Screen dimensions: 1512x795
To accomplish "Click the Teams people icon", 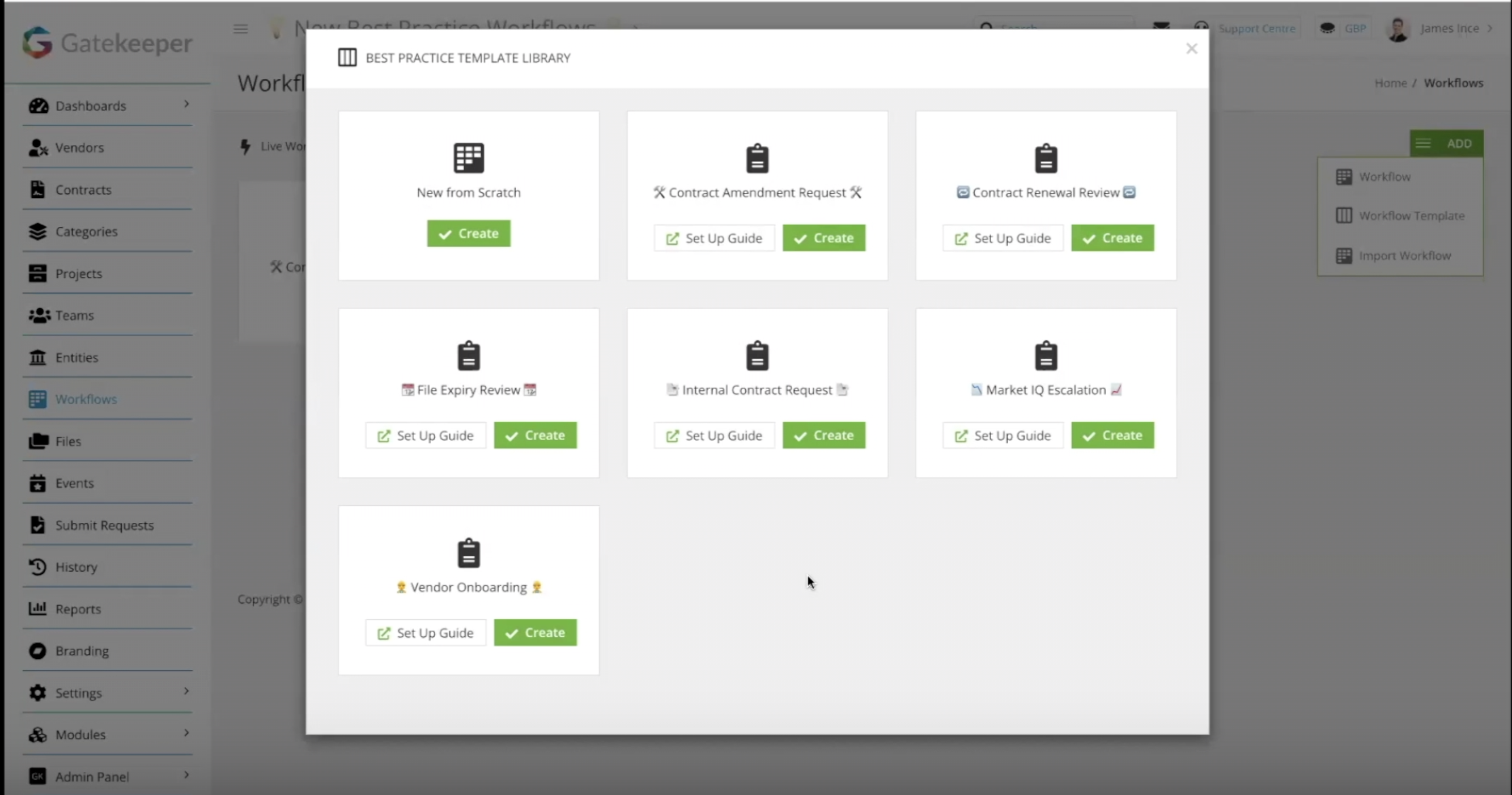I will coord(38,315).
